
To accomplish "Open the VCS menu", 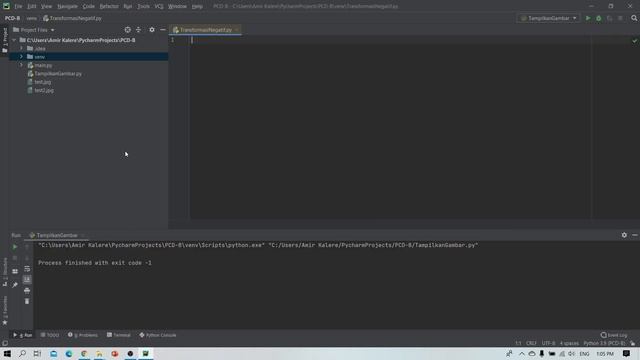I will click(x=159, y=7).
